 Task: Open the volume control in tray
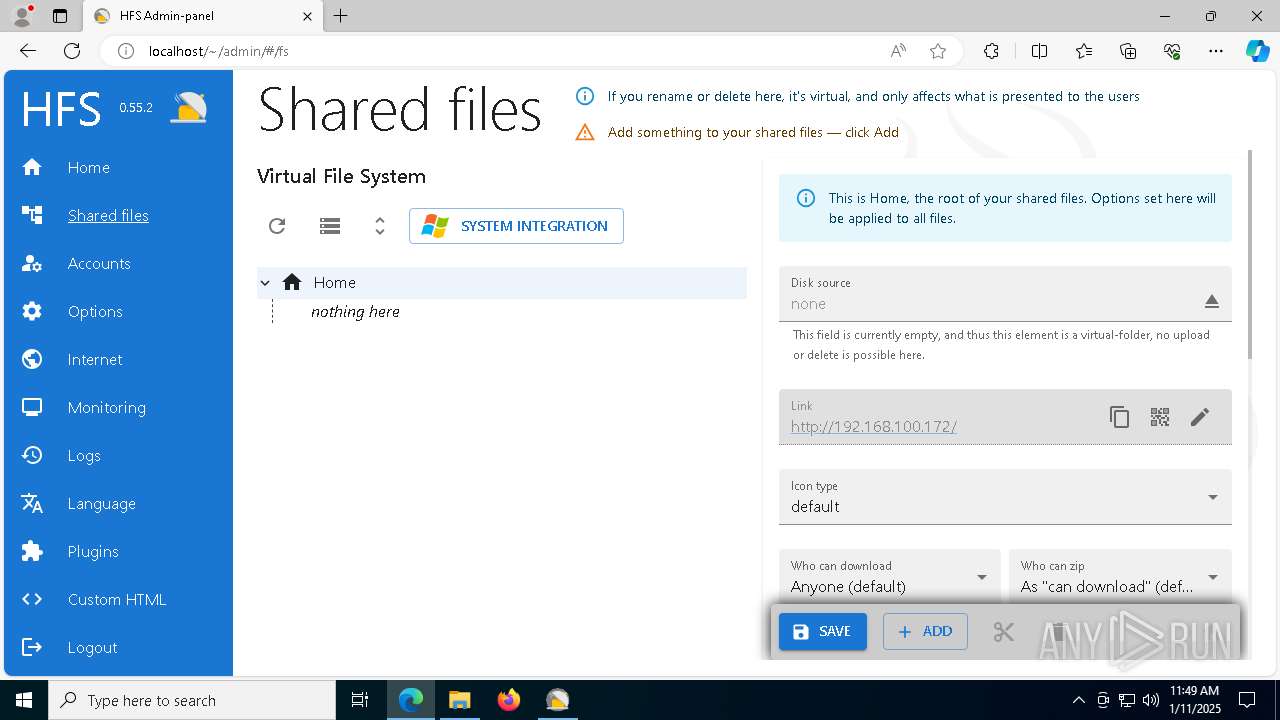pyautogui.click(x=1150, y=700)
